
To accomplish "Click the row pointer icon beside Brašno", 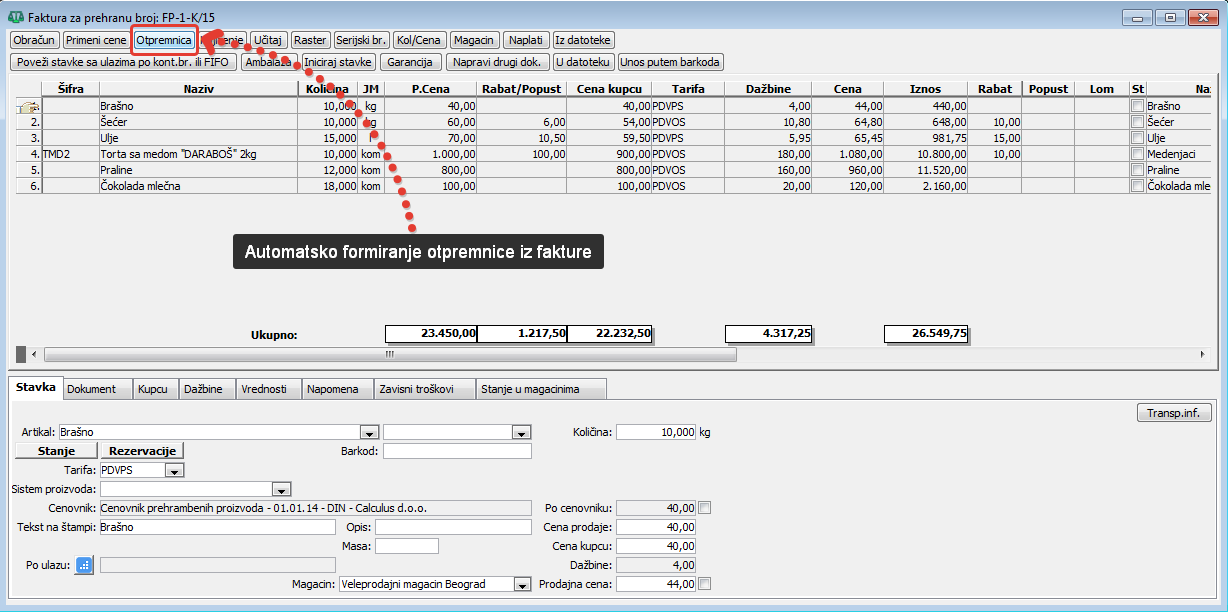I will point(28,106).
